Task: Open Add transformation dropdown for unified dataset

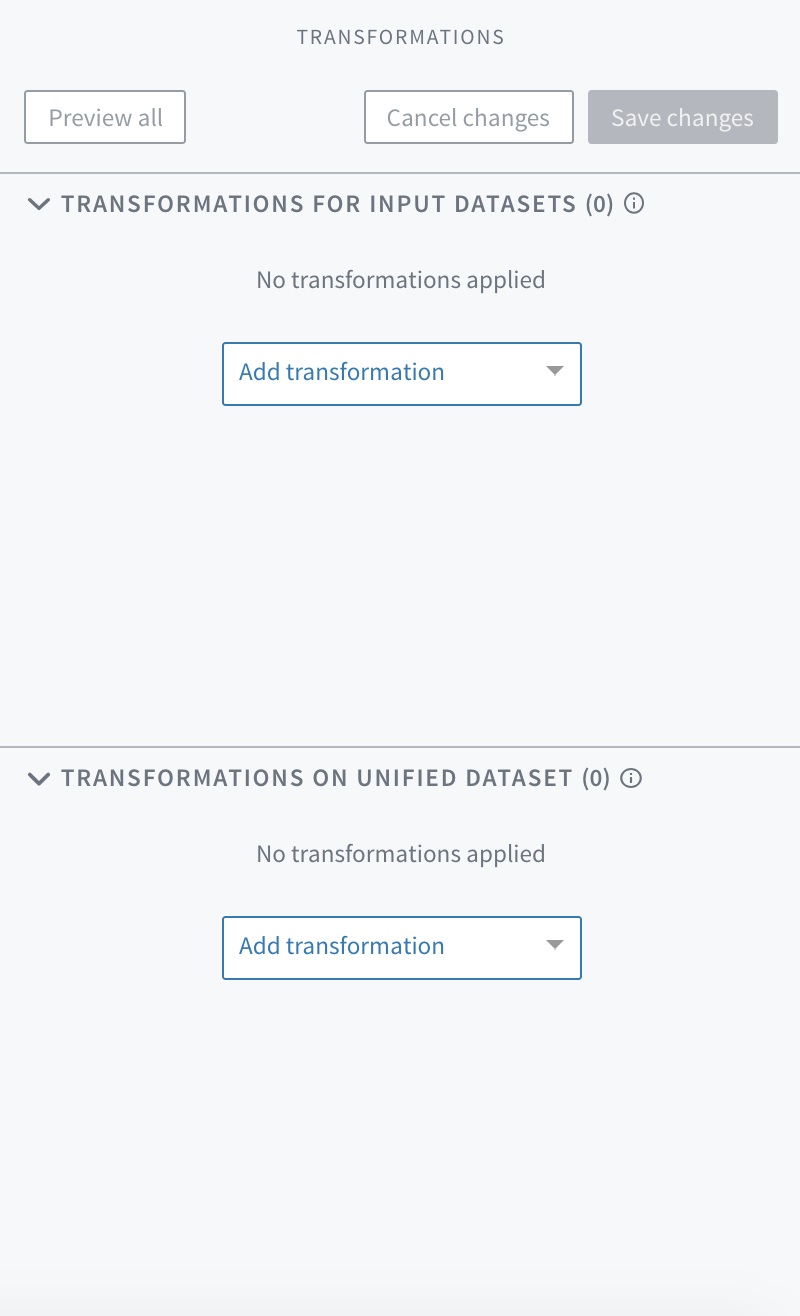Action: click(x=401, y=947)
